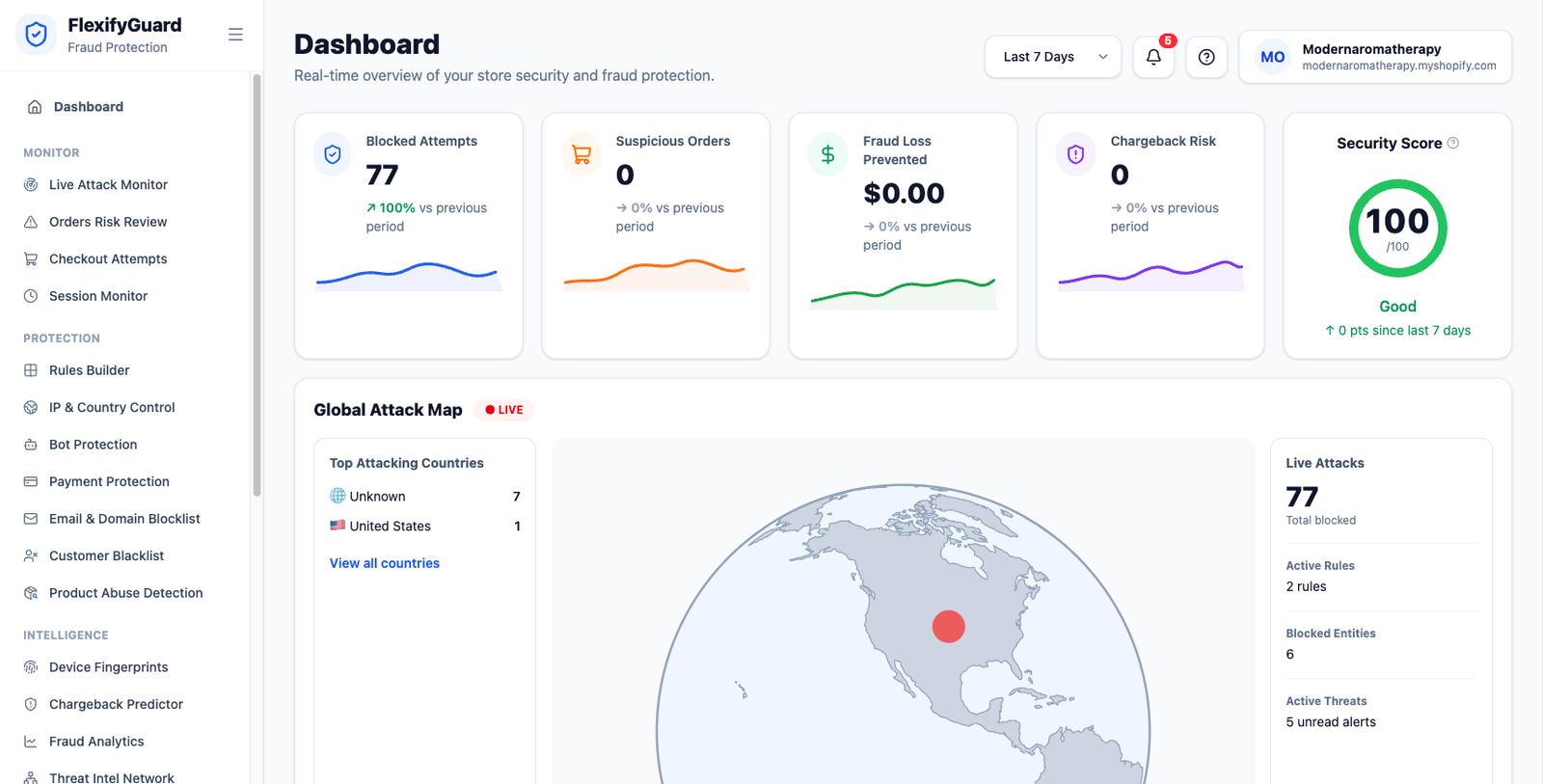1543x784 pixels.
Task: Click the '5 unread alerts' text
Action: pyautogui.click(x=1331, y=722)
